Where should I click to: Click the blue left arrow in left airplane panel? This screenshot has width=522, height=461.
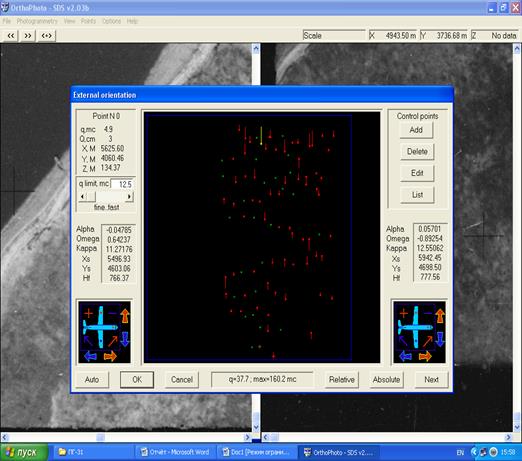tap(90, 356)
